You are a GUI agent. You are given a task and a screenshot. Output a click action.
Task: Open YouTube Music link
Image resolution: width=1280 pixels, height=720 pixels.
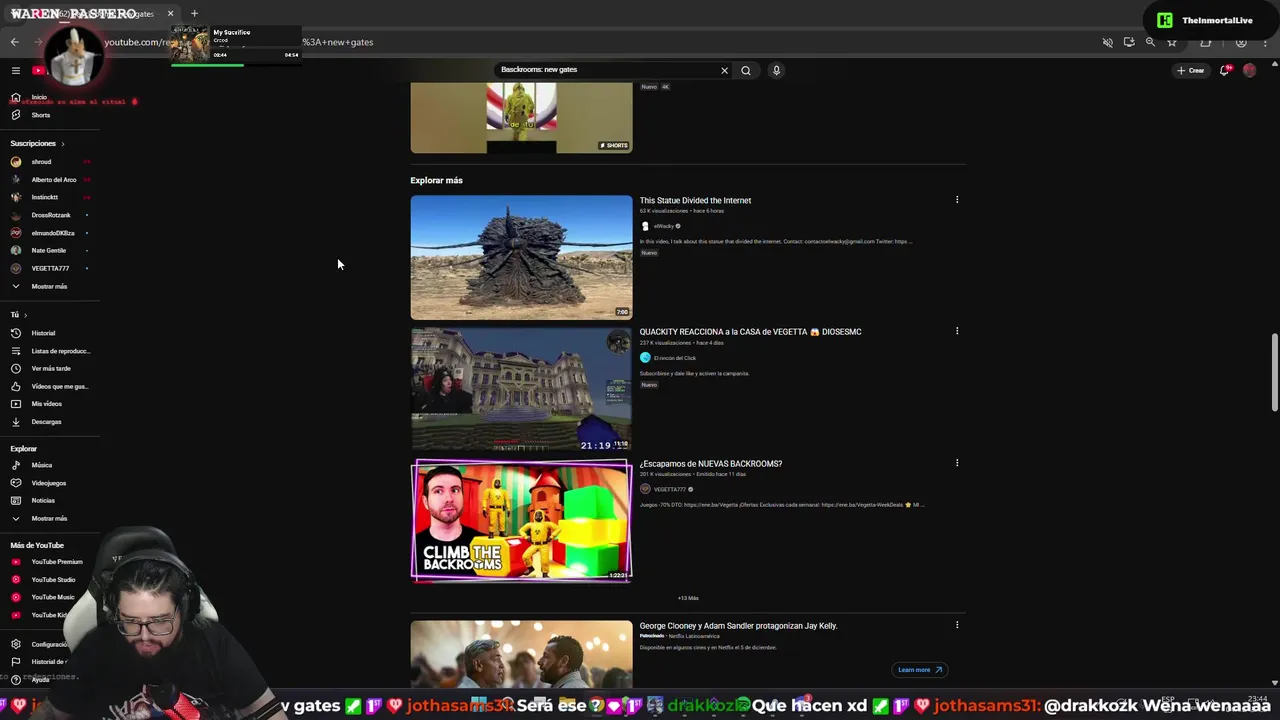click(x=53, y=597)
